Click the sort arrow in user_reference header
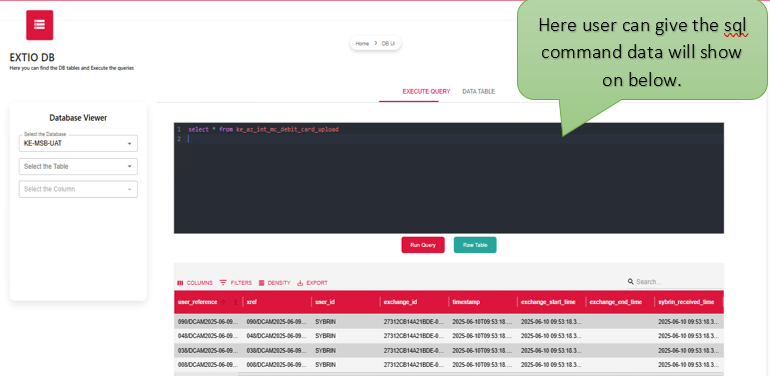This screenshot has height=376, width=770. [x=224, y=302]
